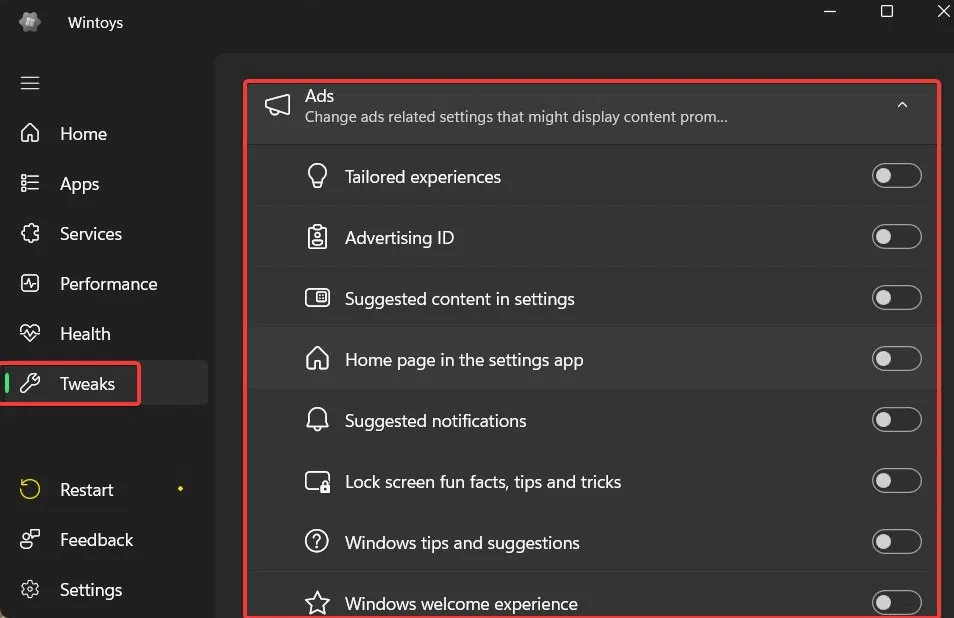Go to the Health section
The height and width of the screenshot is (618, 954).
point(85,334)
